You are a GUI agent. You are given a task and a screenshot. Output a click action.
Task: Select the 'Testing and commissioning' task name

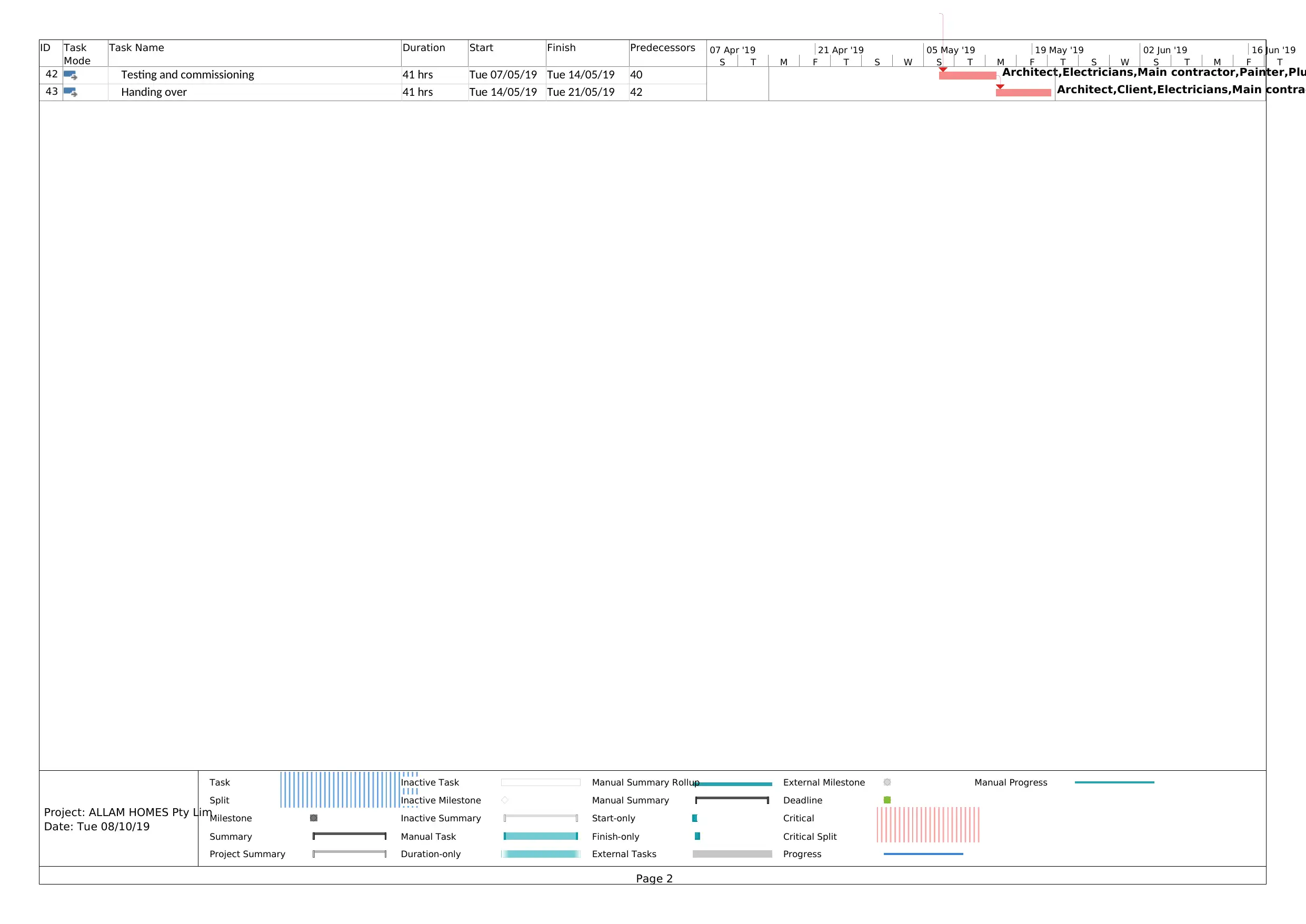tap(188, 75)
